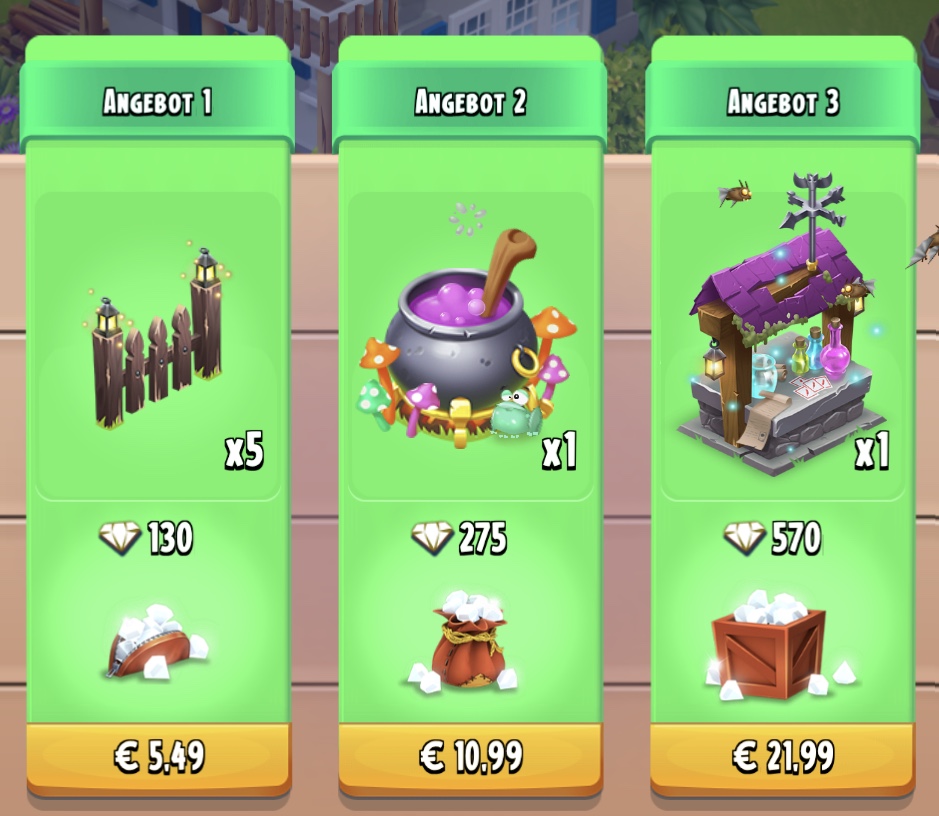Screen dimensions: 939x816
Task: Click the zipper pouch of diamonds
Action: [157, 642]
